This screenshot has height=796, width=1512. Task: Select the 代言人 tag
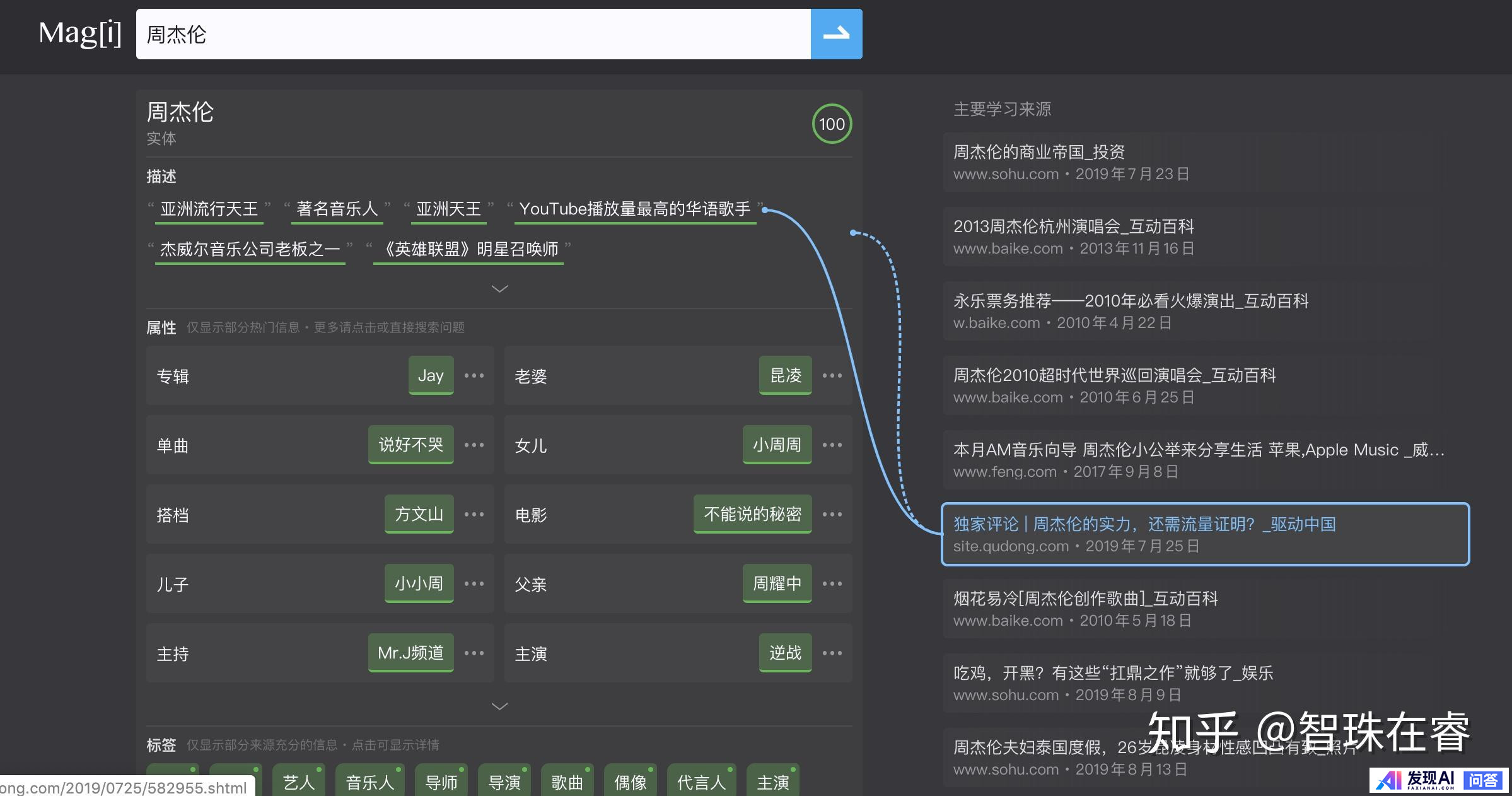click(x=701, y=782)
